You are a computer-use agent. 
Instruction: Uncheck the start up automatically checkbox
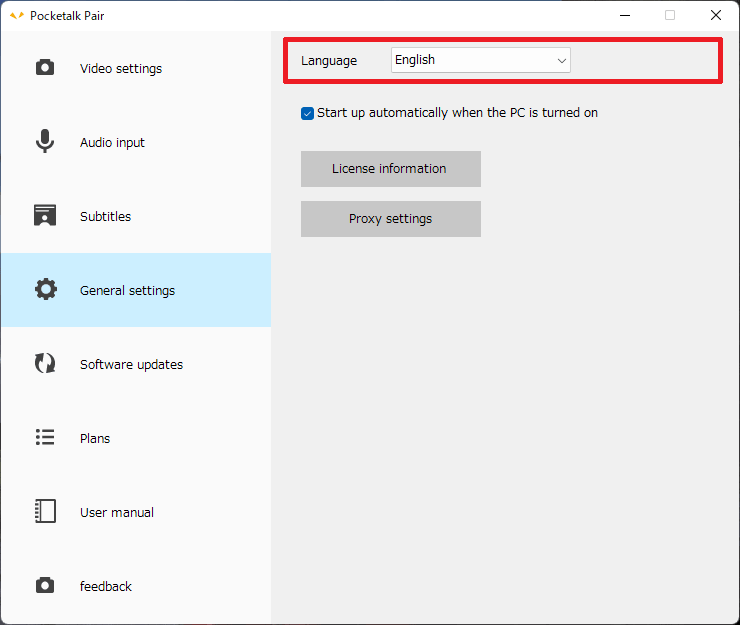(308, 113)
